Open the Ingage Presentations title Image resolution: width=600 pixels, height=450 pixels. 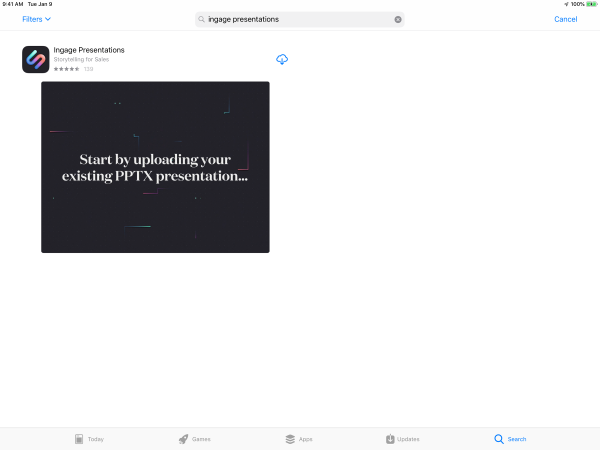tap(89, 50)
